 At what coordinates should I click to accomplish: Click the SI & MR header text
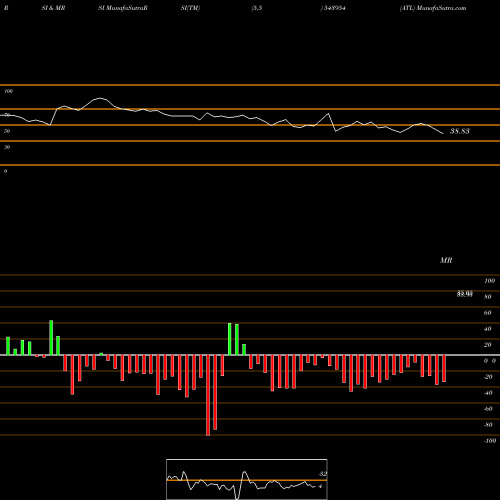[x=53, y=8]
